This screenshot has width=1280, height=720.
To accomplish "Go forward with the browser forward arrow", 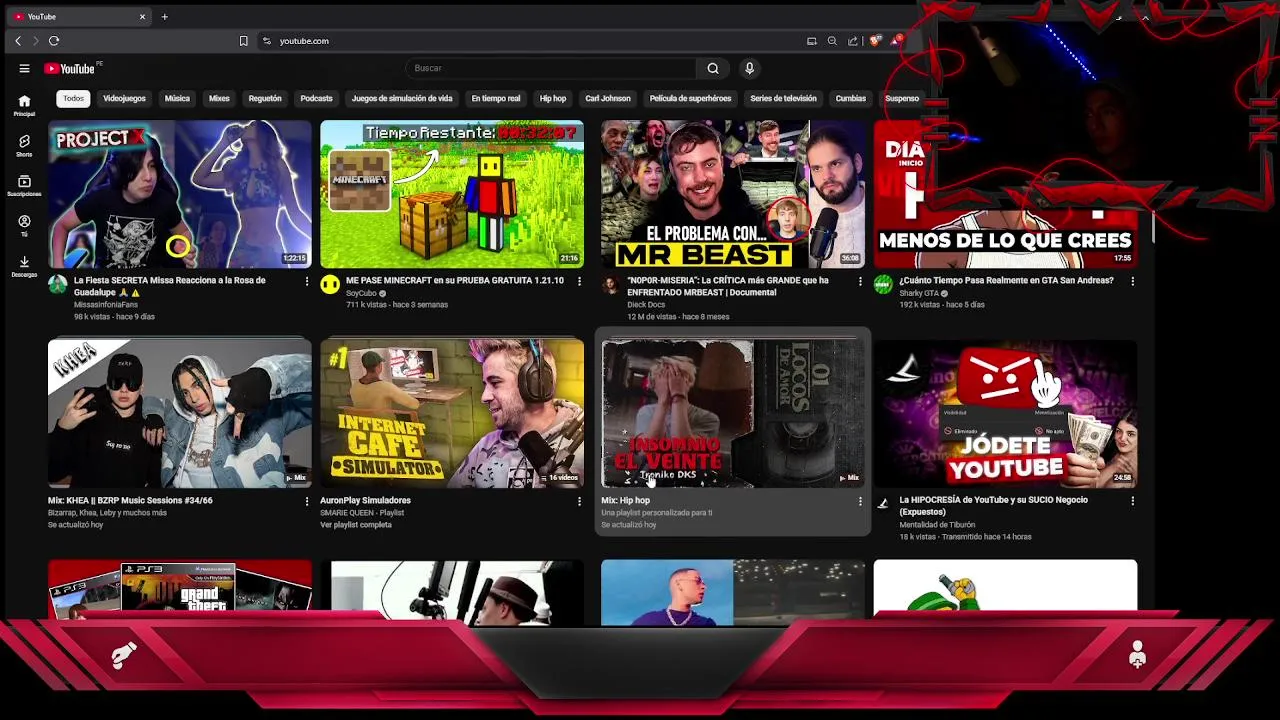I will click(35, 41).
